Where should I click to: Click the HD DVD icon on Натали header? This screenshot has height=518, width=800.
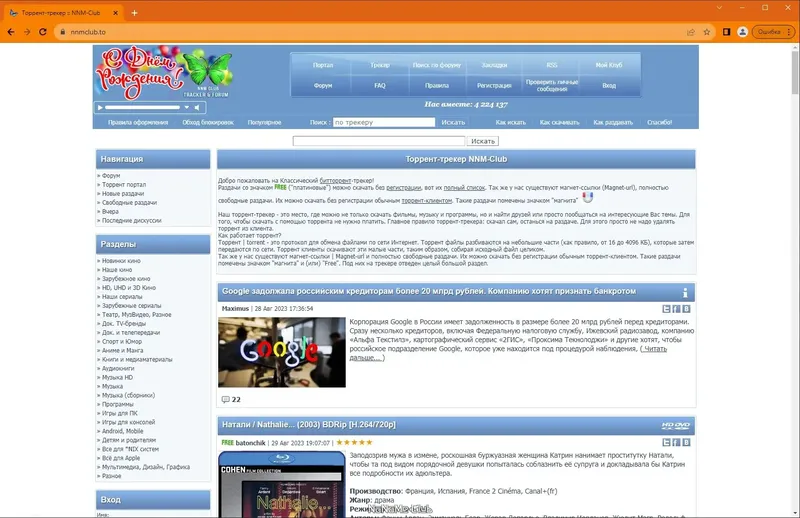point(676,425)
